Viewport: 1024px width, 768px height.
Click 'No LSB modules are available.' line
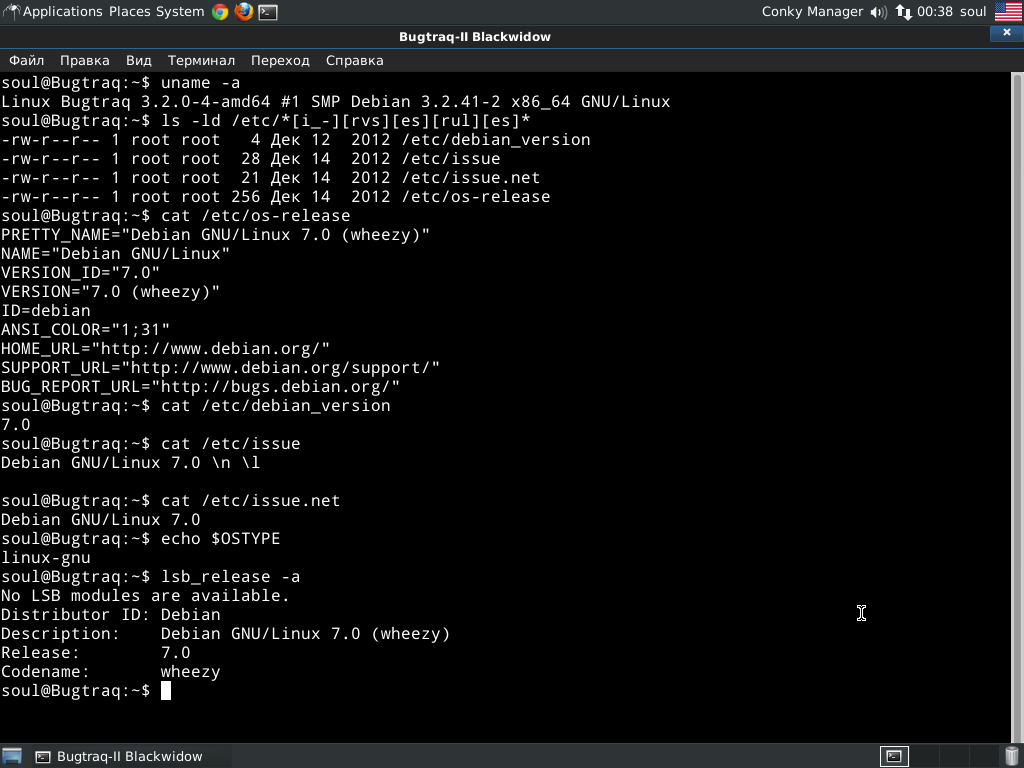pos(145,596)
